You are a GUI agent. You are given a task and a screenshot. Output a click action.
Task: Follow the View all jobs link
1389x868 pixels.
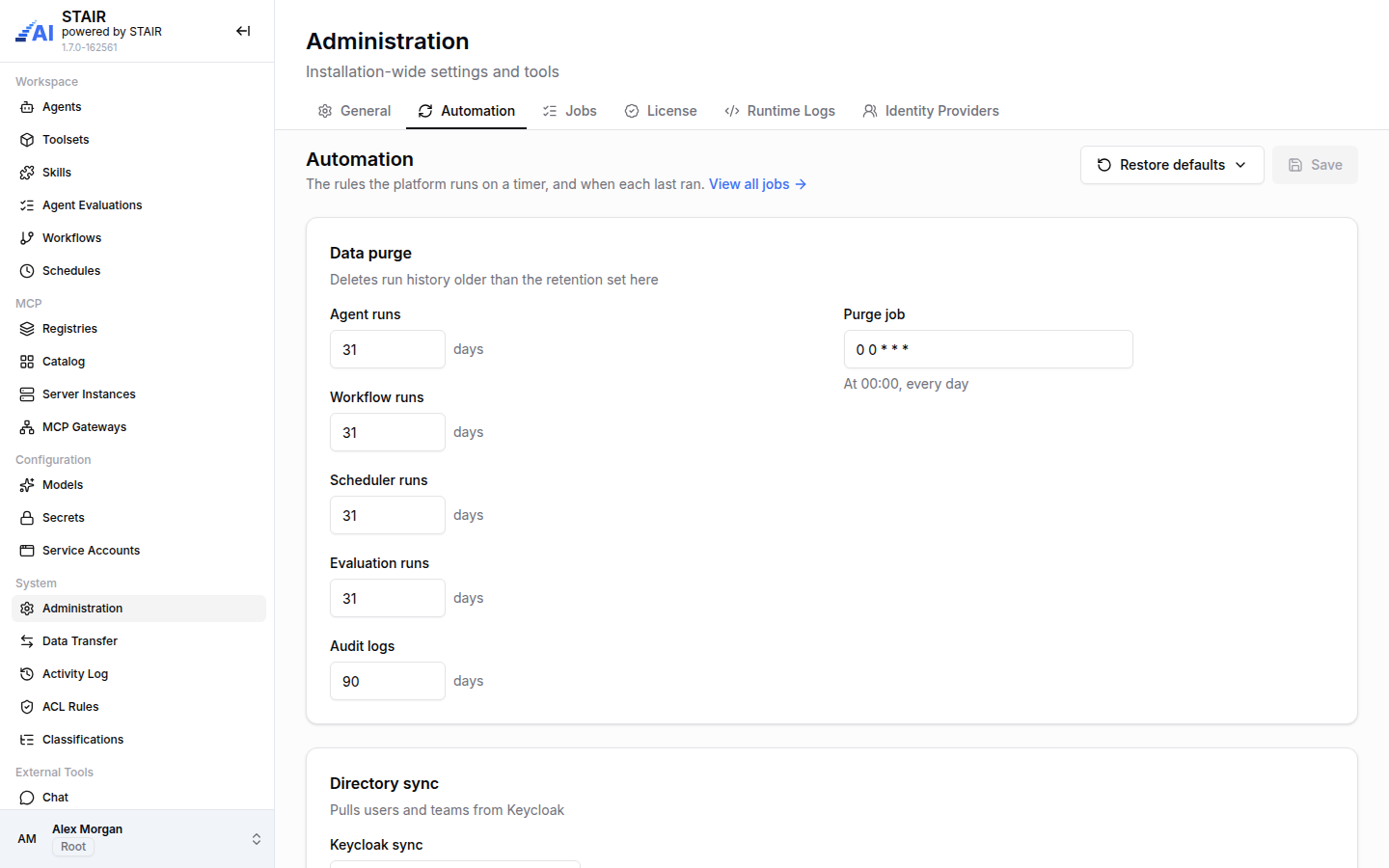coord(758,184)
